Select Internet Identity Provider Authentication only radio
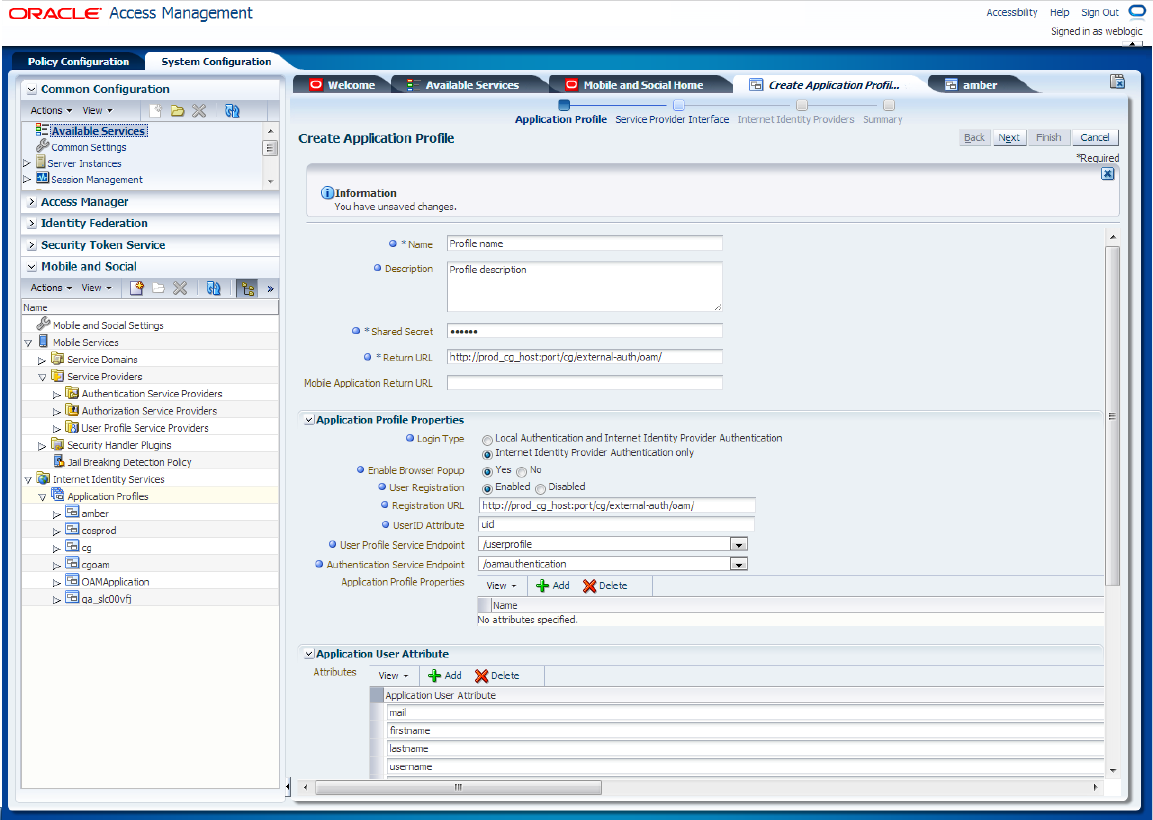 [x=487, y=454]
